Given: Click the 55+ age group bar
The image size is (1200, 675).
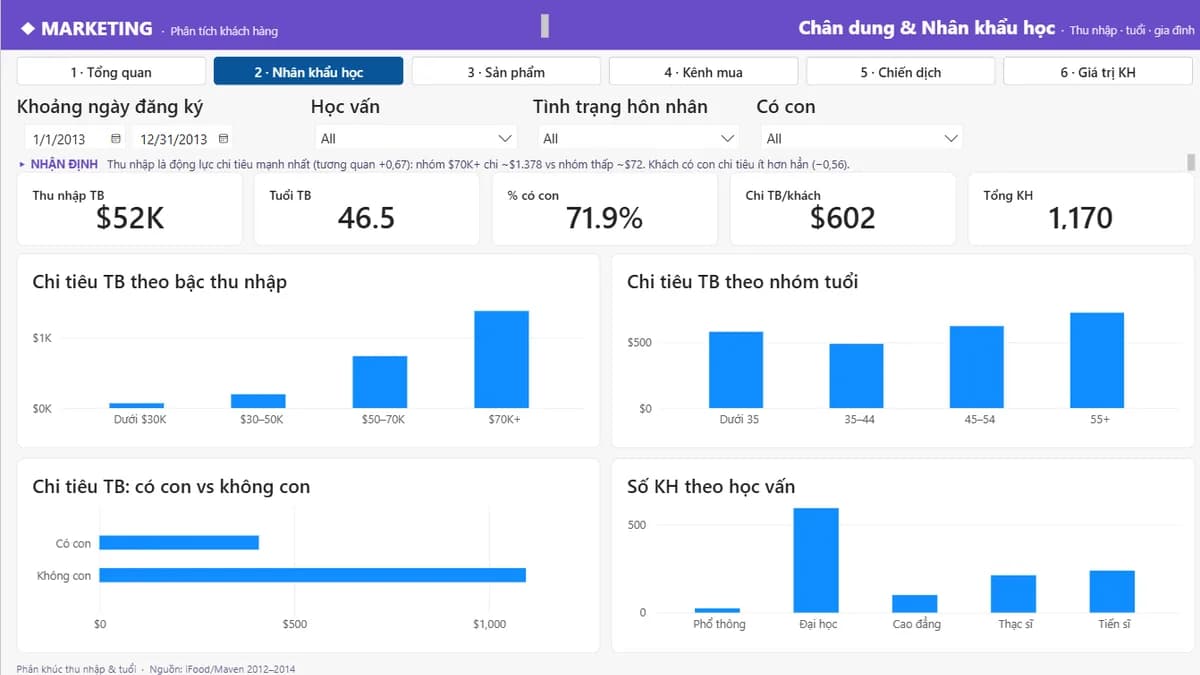Looking at the screenshot, I should pyautogui.click(x=1097, y=360).
